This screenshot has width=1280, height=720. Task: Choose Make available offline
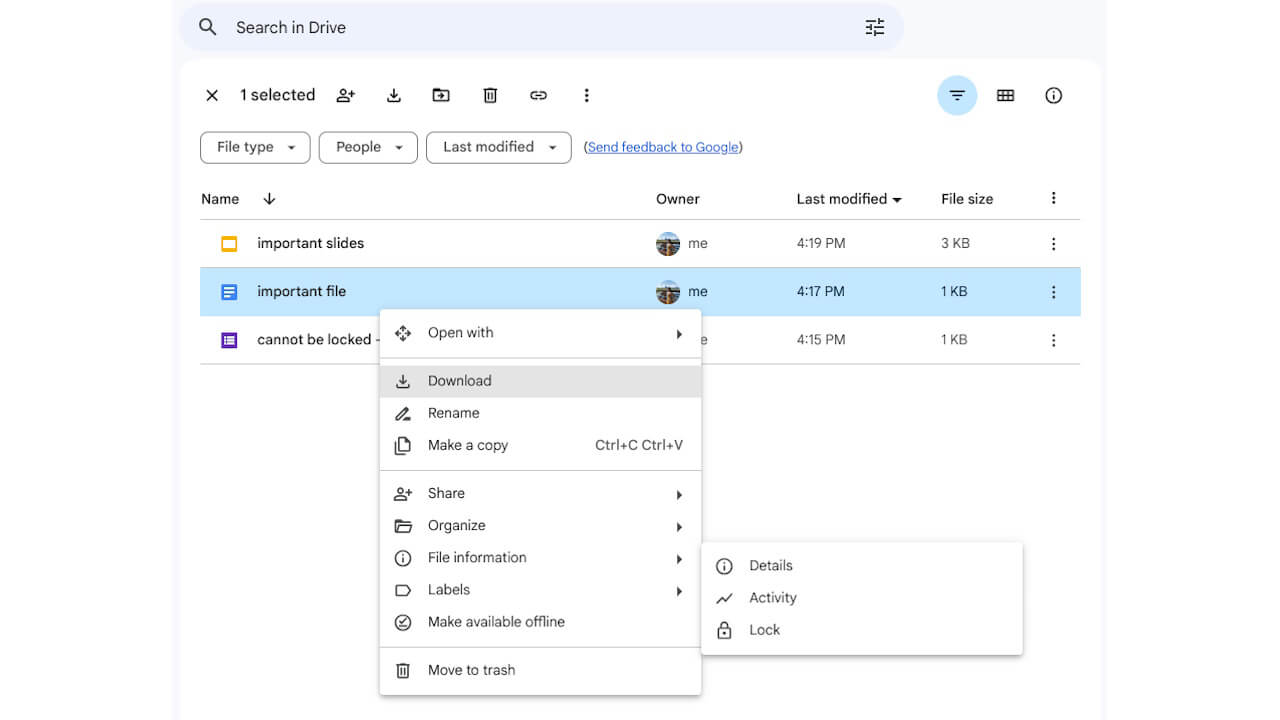(496, 621)
